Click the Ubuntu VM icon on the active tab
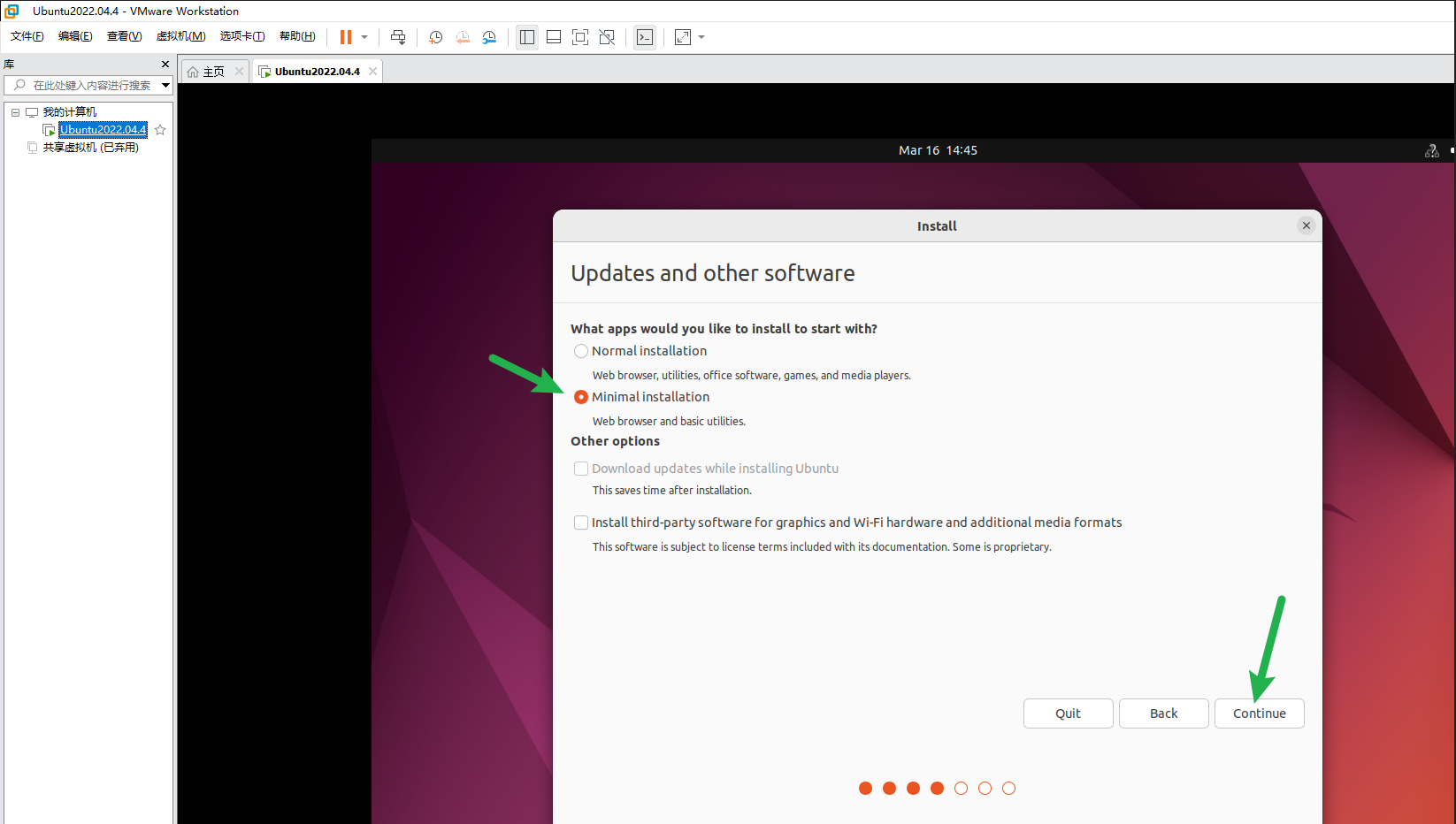Image resolution: width=1456 pixels, height=824 pixels. coord(264,72)
